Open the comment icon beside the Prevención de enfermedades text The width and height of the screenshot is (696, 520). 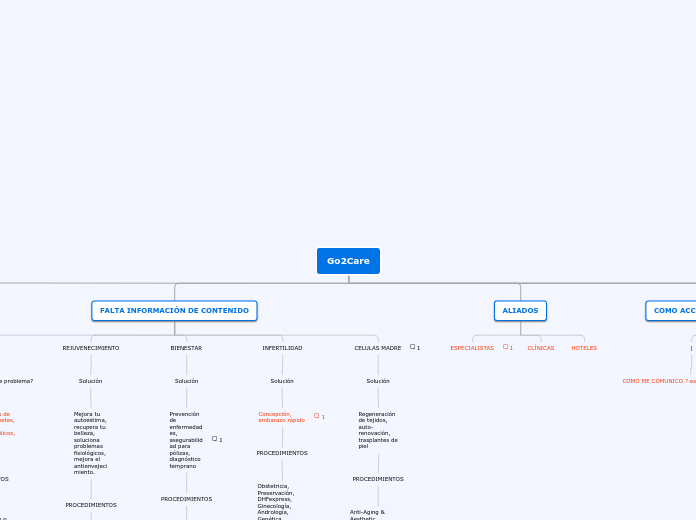point(214,439)
